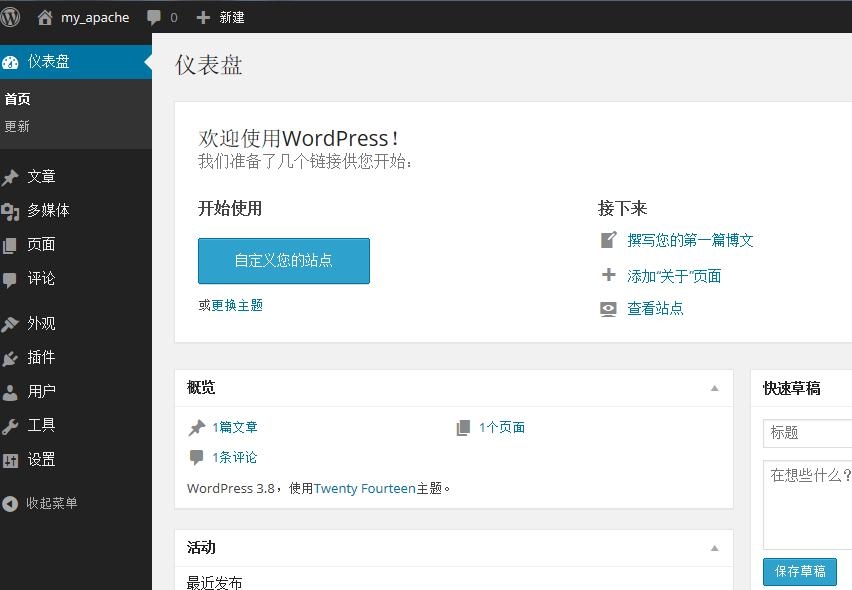
Task: Click the 自定义您的站点 button
Action: click(x=284, y=261)
